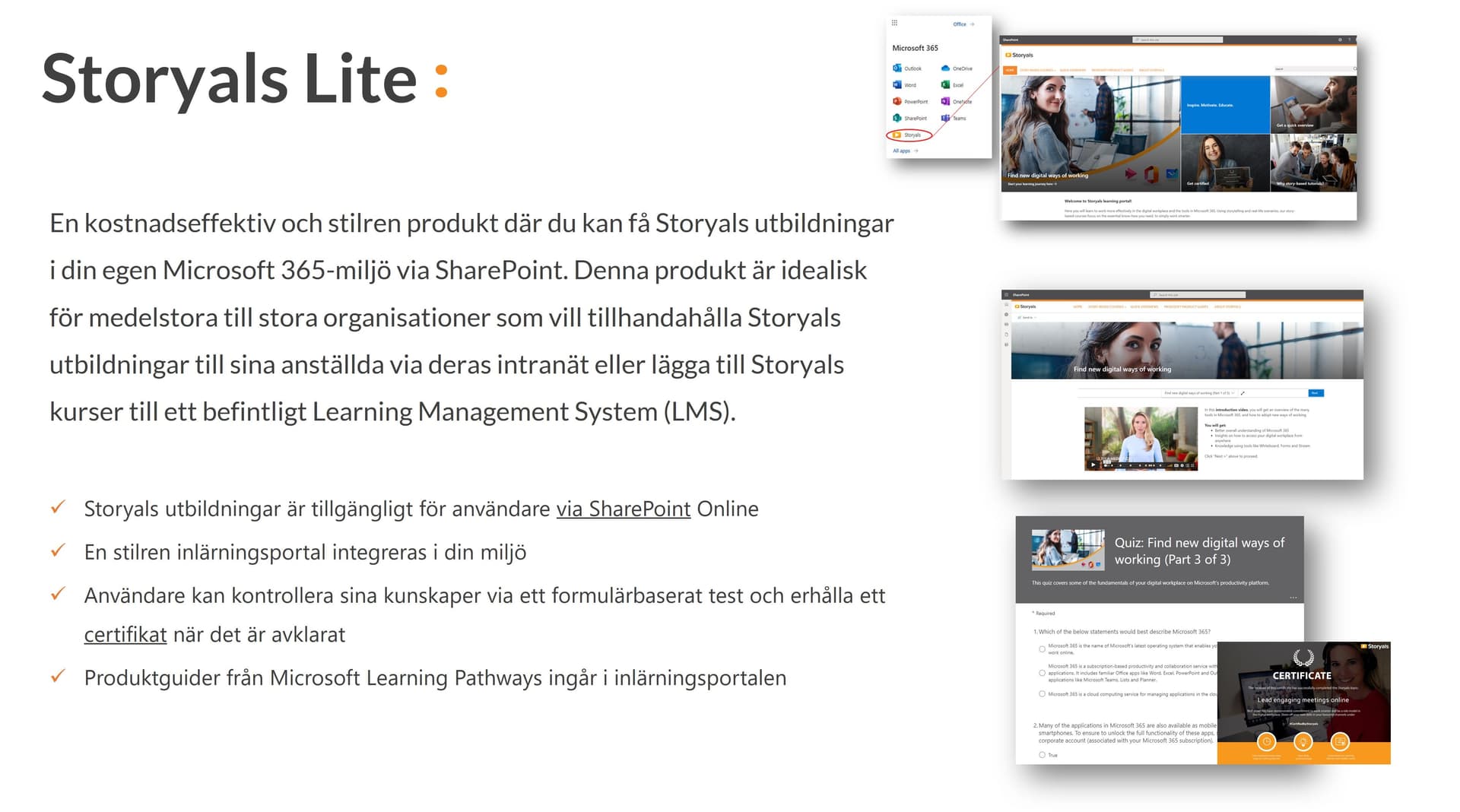Open OneNote in the app launcher

(957, 101)
